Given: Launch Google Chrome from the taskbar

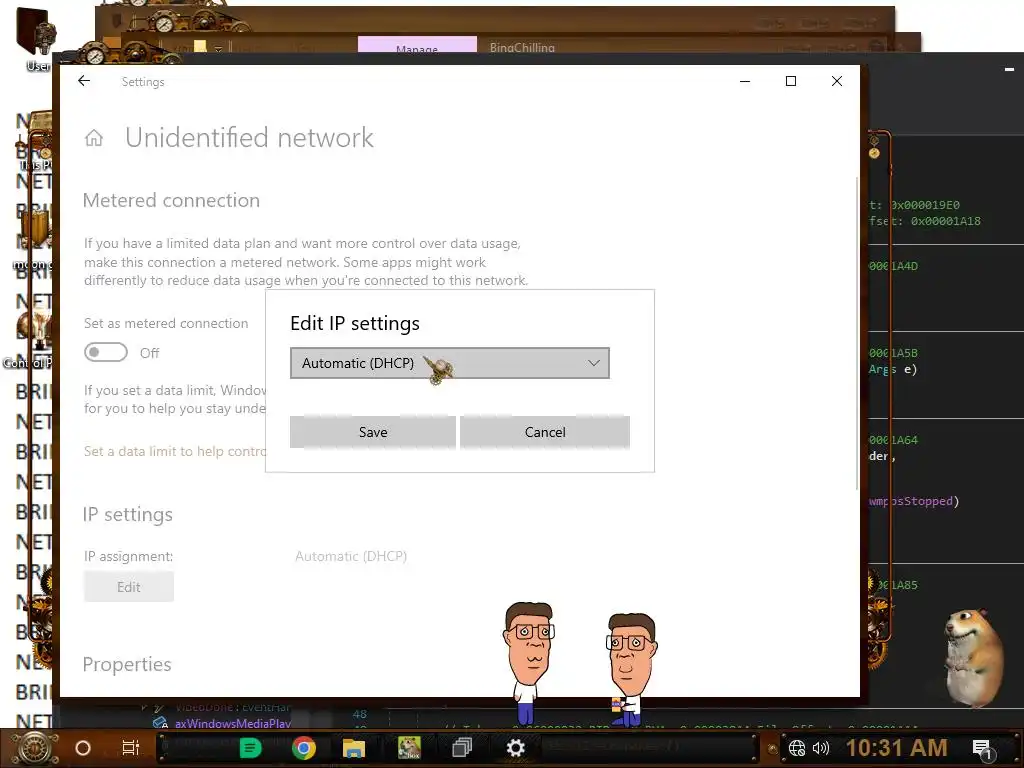Looking at the screenshot, I should click(x=304, y=748).
